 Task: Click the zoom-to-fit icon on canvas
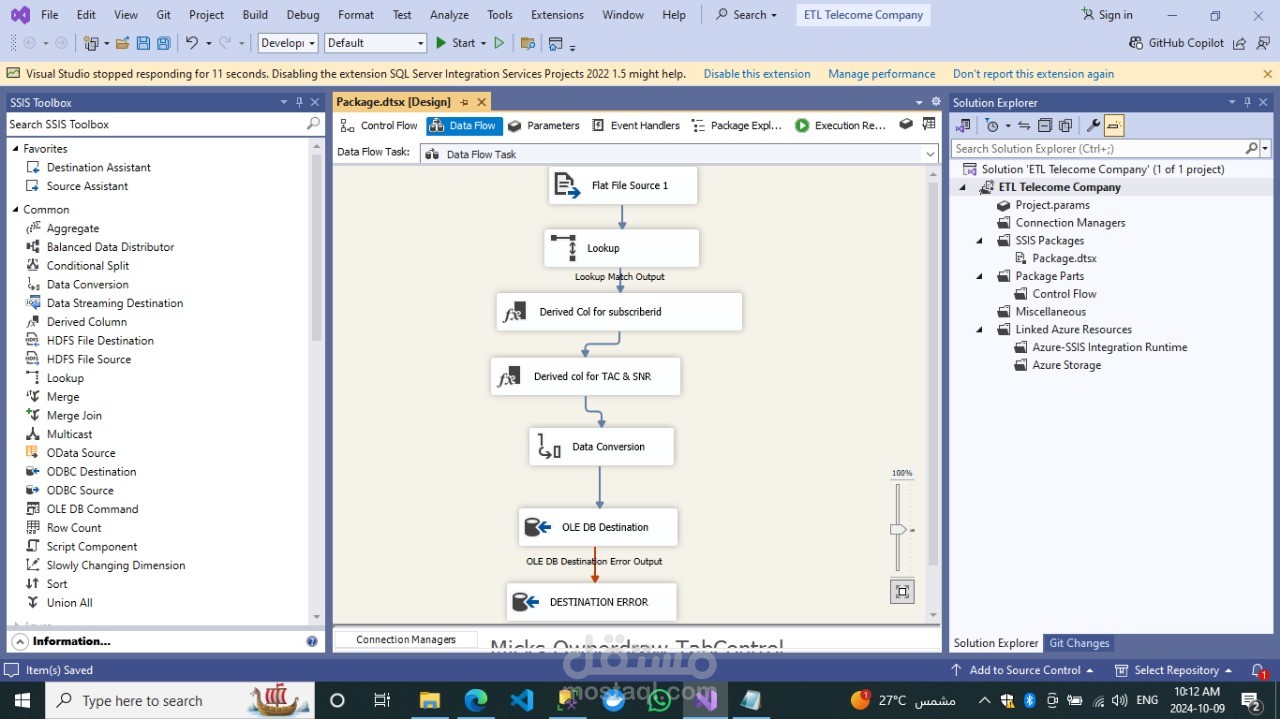[902, 591]
